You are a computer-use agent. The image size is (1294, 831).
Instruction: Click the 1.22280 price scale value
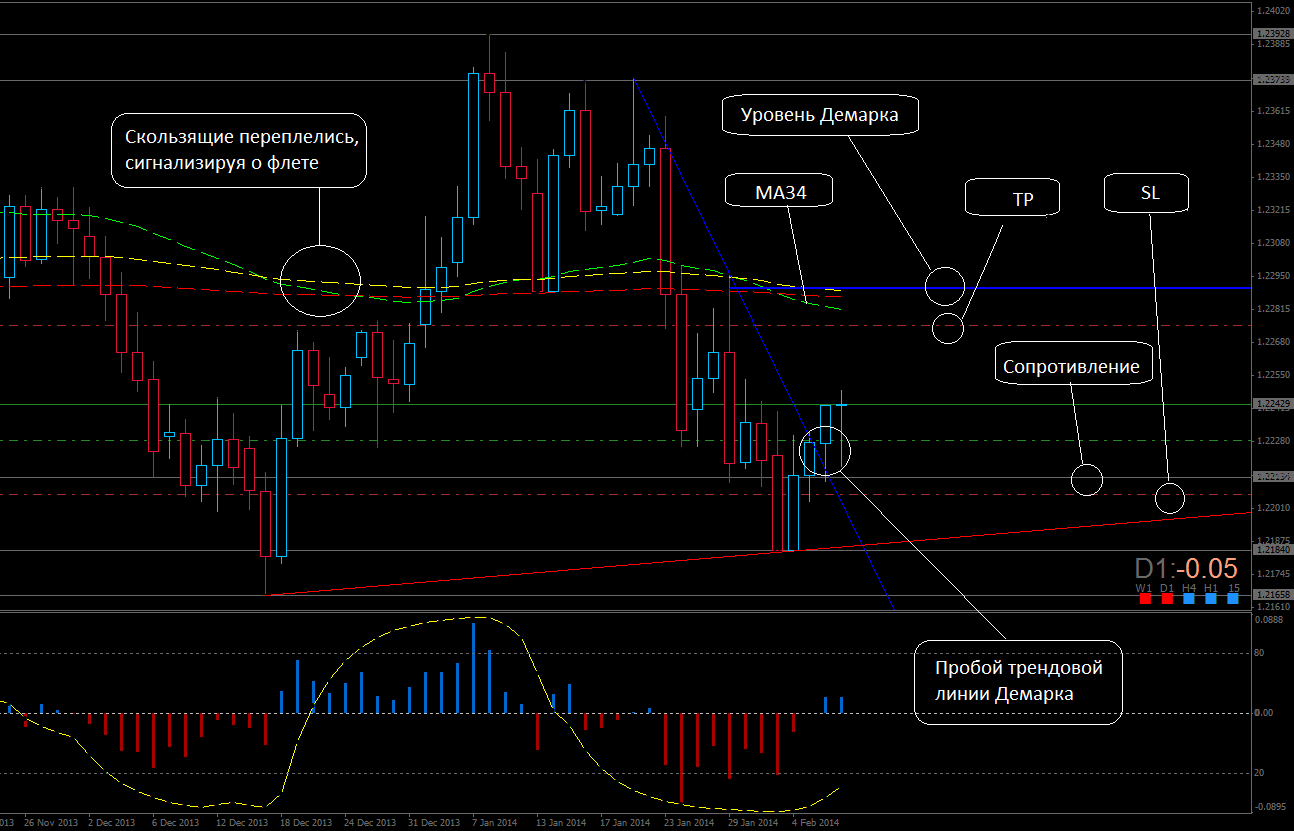[1273, 441]
